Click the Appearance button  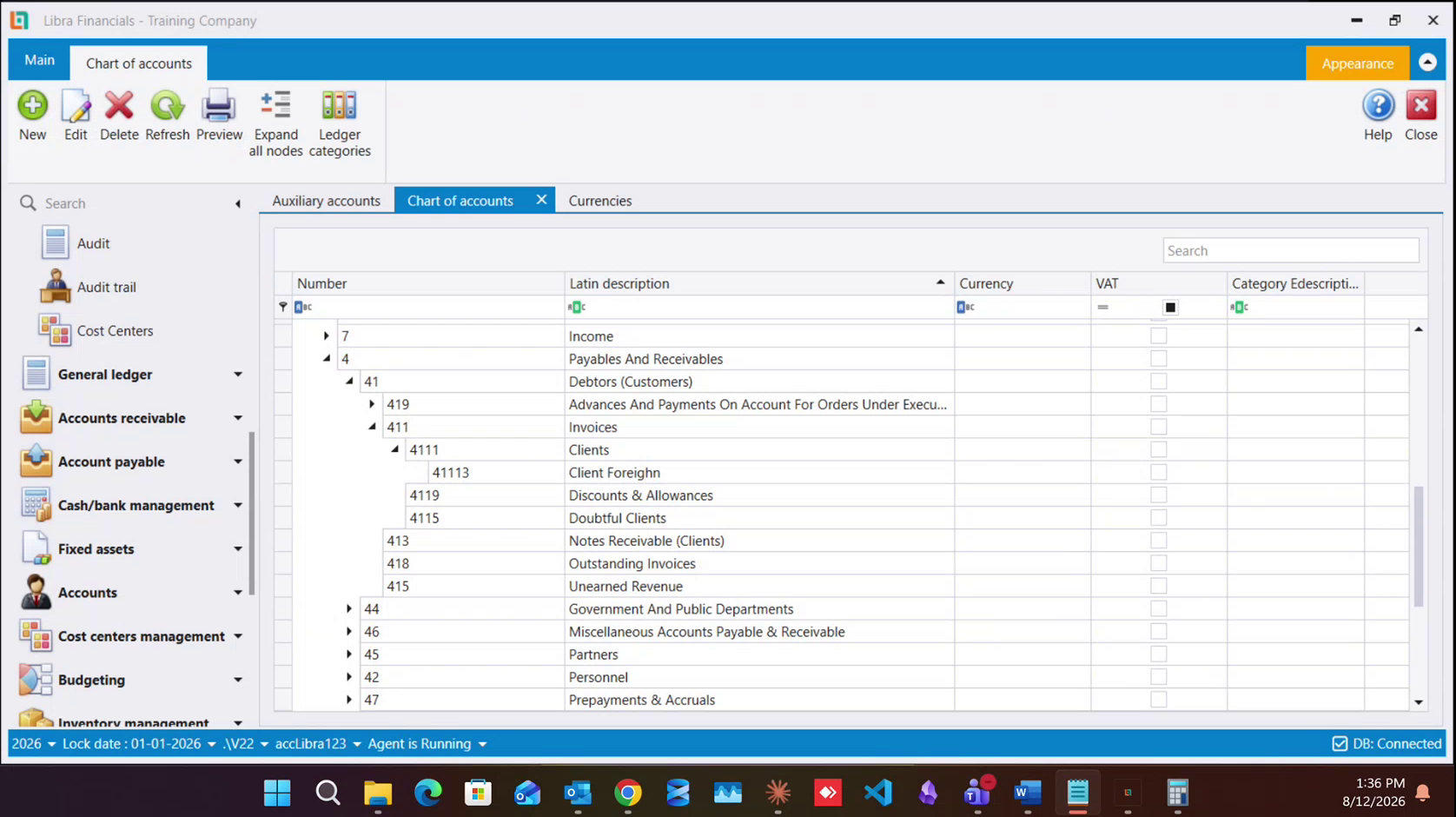[x=1357, y=63]
